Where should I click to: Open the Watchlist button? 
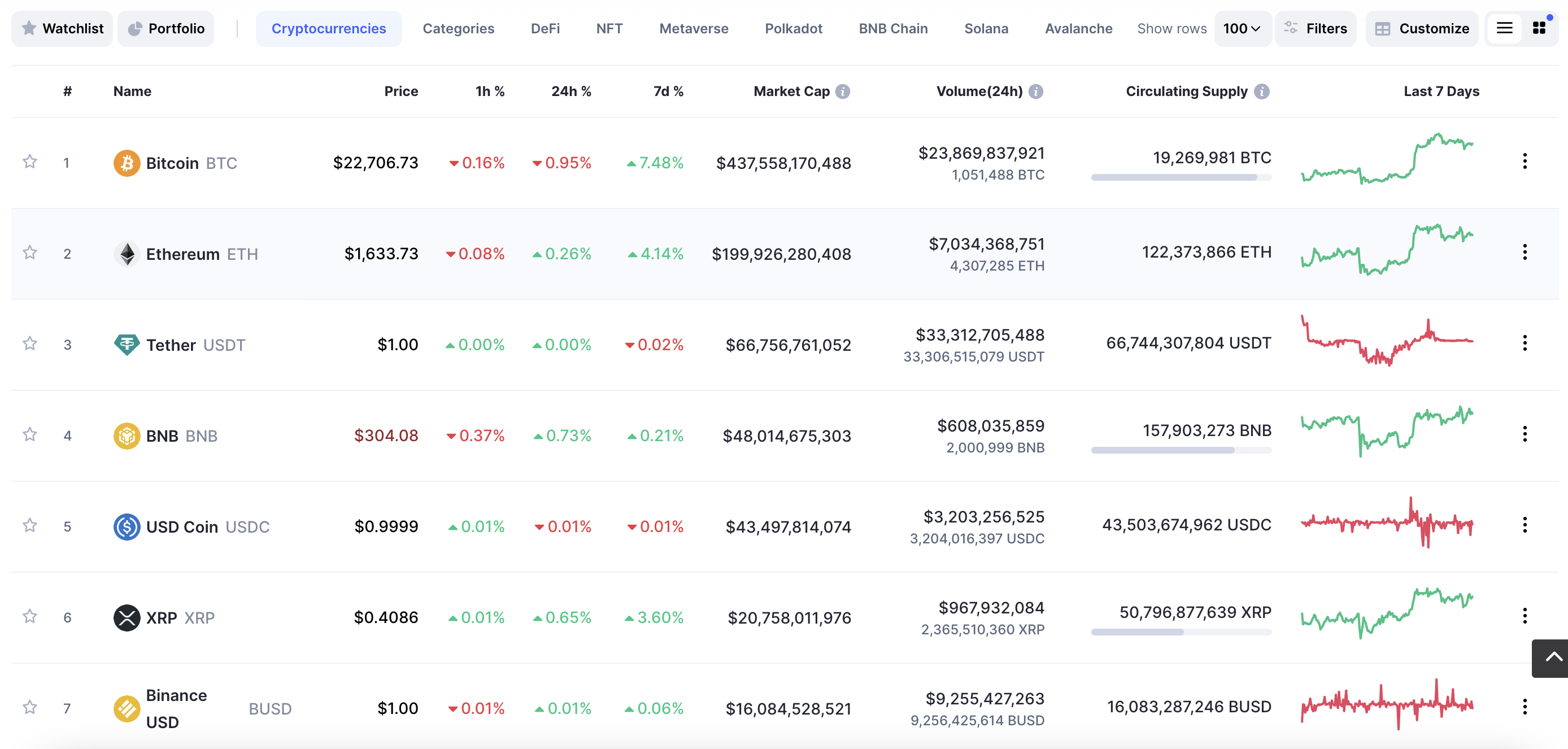(x=62, y=29)
